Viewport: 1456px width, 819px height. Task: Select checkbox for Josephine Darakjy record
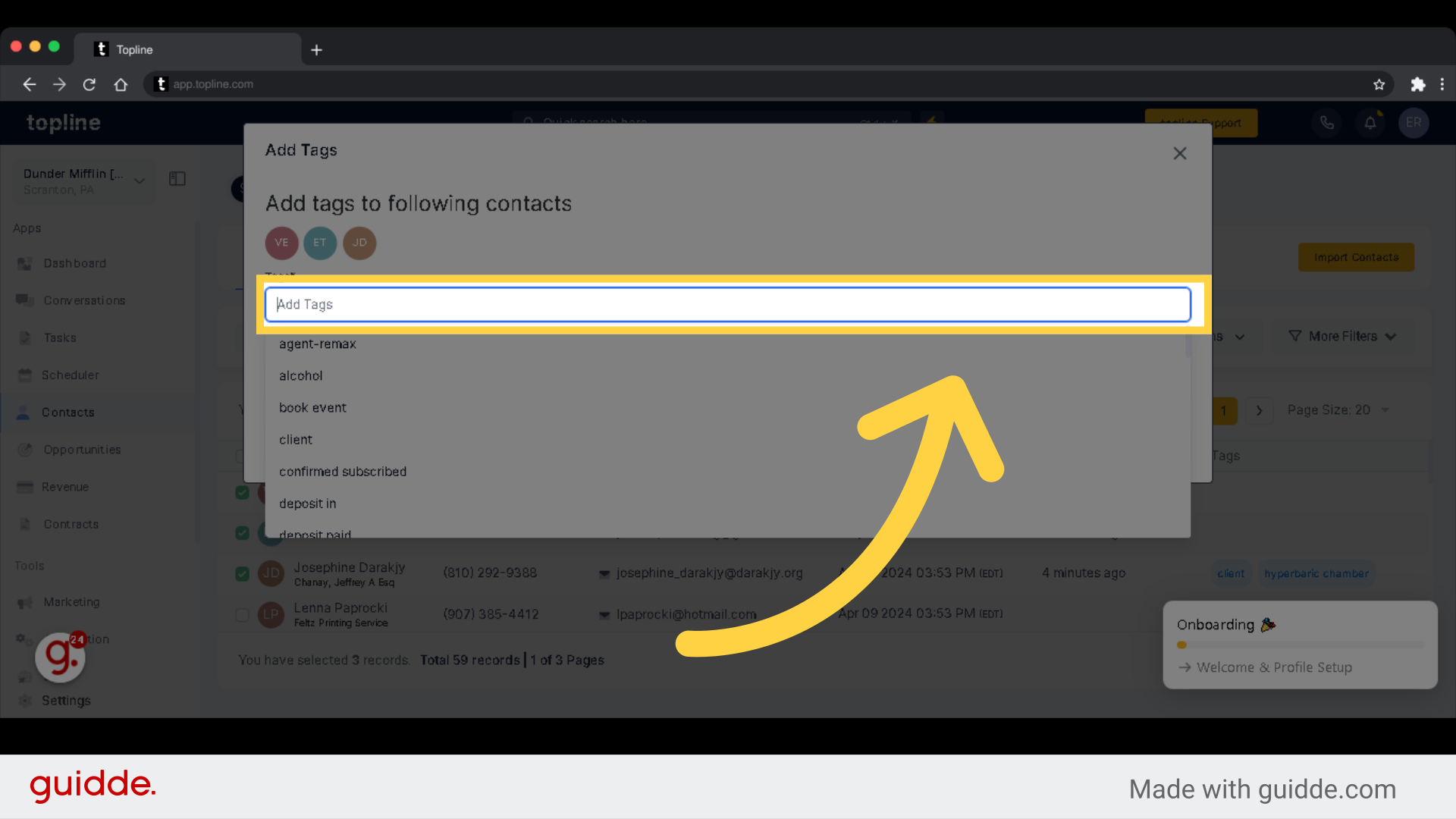click(x=241, y=572)
